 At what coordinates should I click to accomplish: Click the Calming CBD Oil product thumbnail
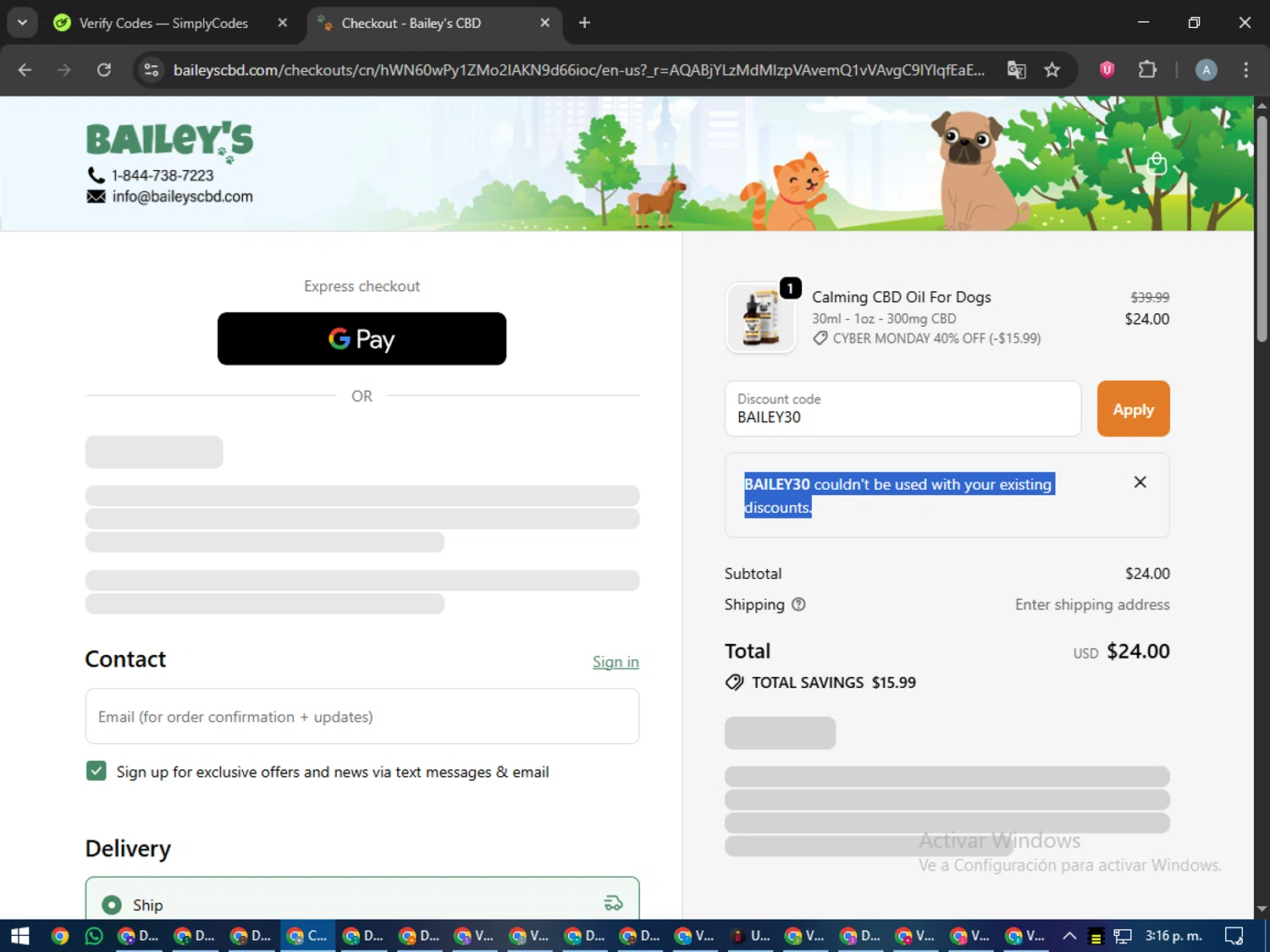[760, 318]
